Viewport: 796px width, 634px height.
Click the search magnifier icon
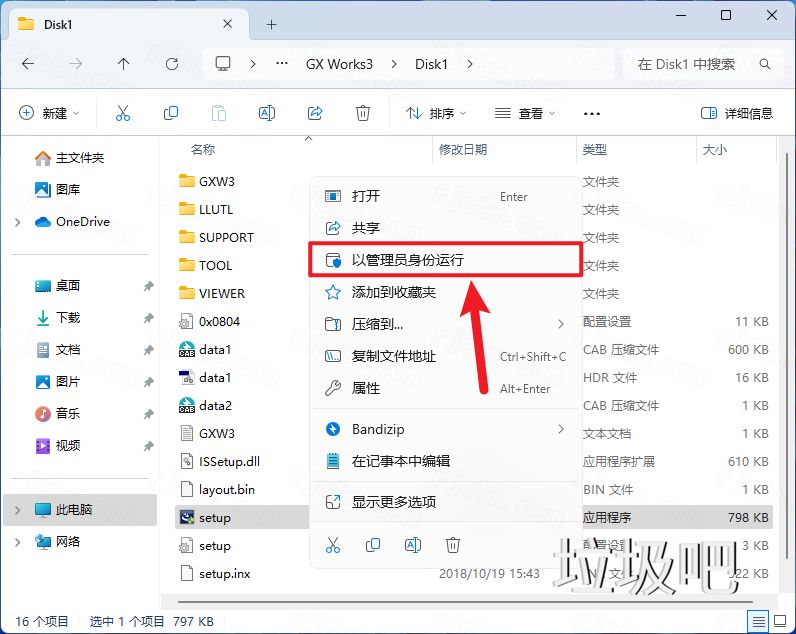(x=765, y=64)
